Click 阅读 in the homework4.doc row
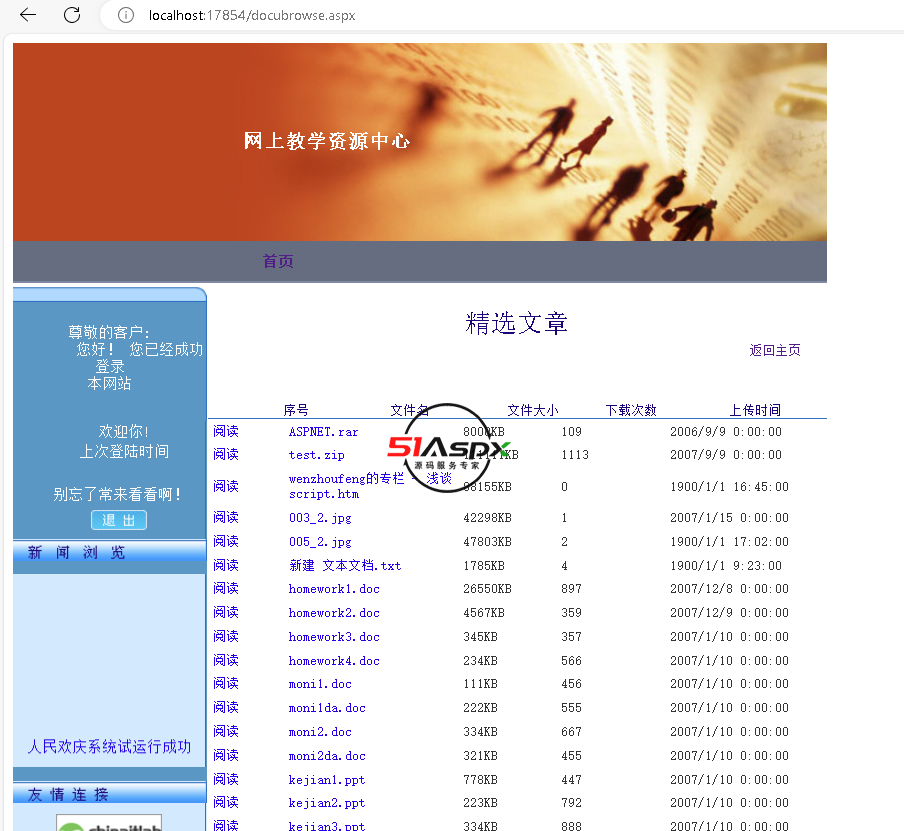This screenshot has height=831, width=904. (225, 660)
